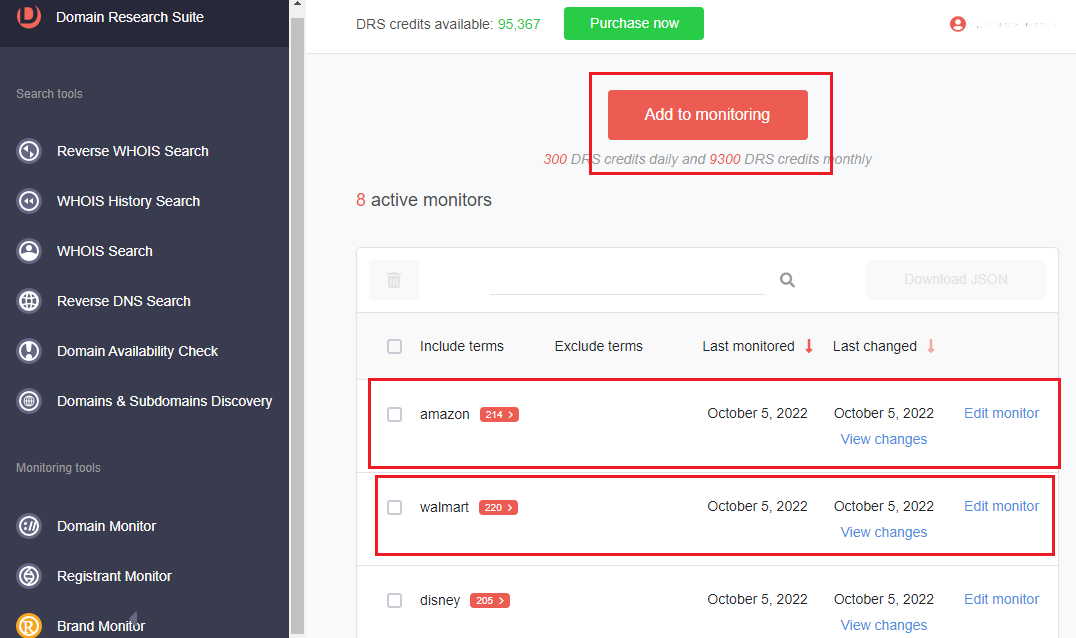Click the sidebar vertical scrollbar
Screen dimensions: 1076x638
pos(297,326)
